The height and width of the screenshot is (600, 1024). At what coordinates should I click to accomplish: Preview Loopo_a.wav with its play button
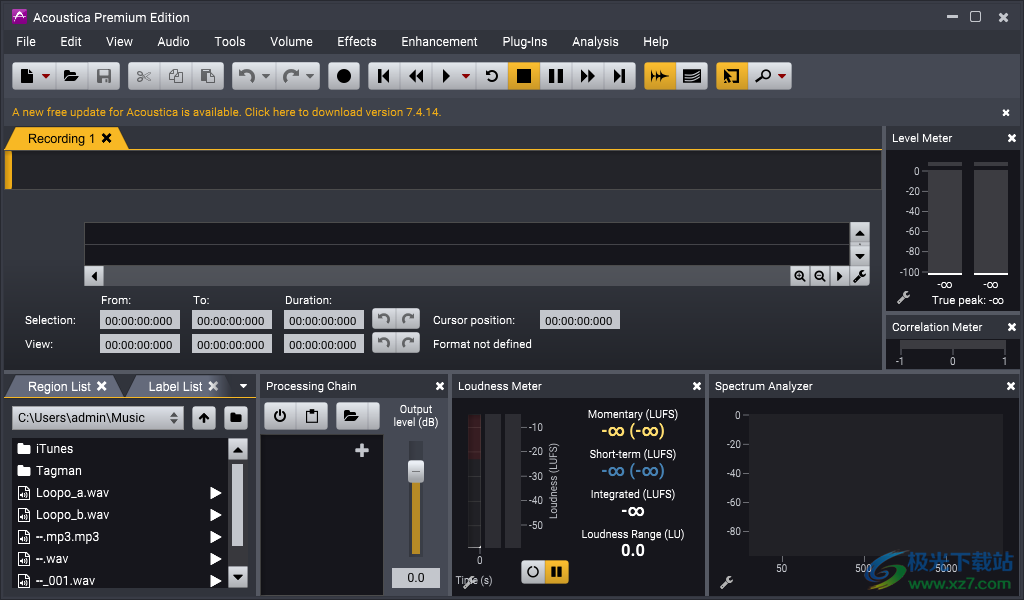pos(215,493)
